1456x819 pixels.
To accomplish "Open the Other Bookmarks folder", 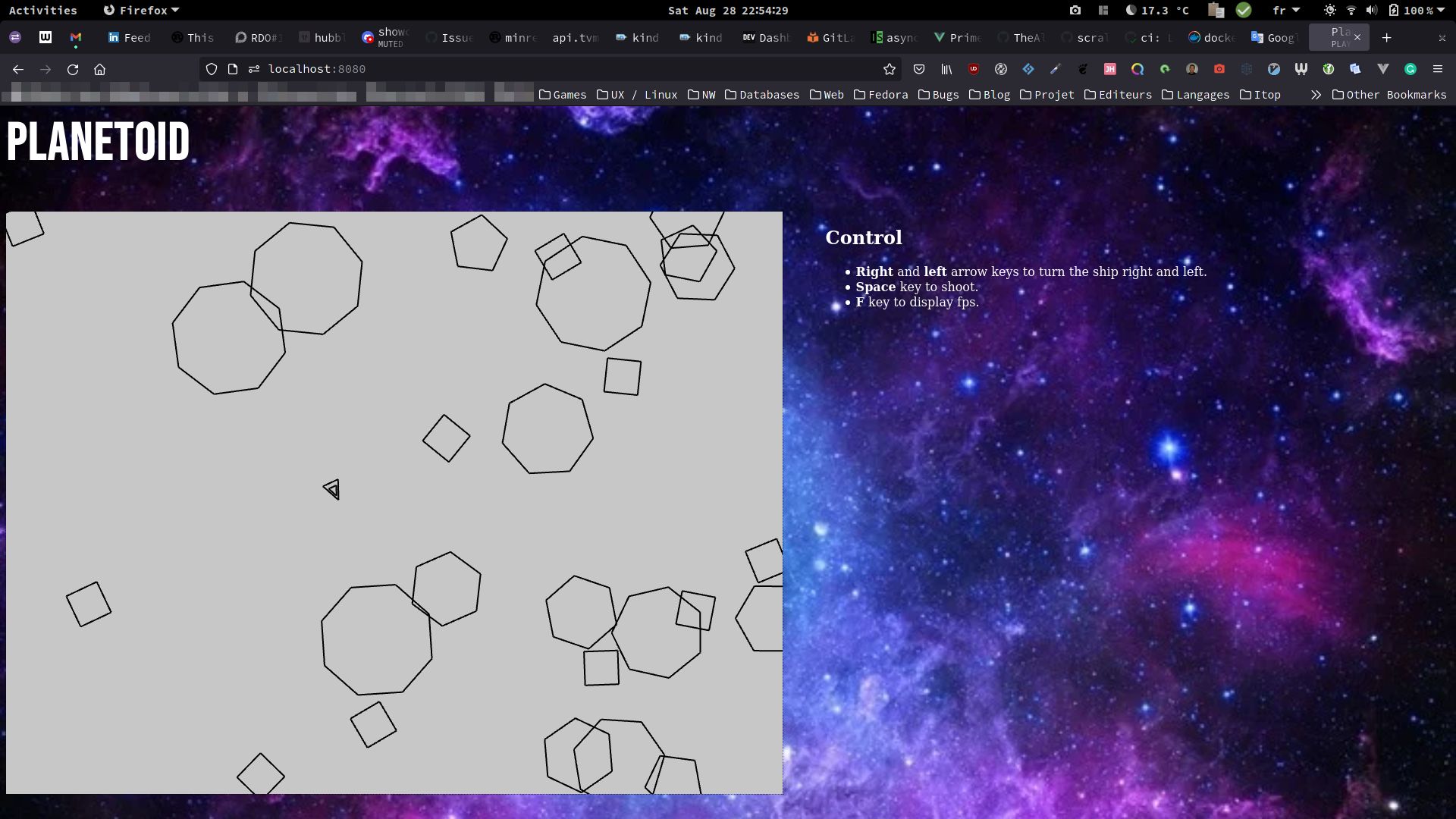I will point(1389,95).
